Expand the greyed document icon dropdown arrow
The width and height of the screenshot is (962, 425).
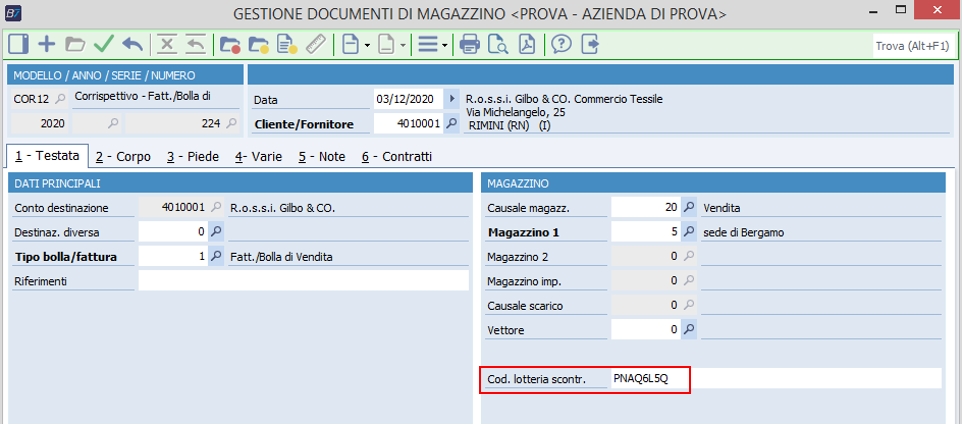click(402, 45)
